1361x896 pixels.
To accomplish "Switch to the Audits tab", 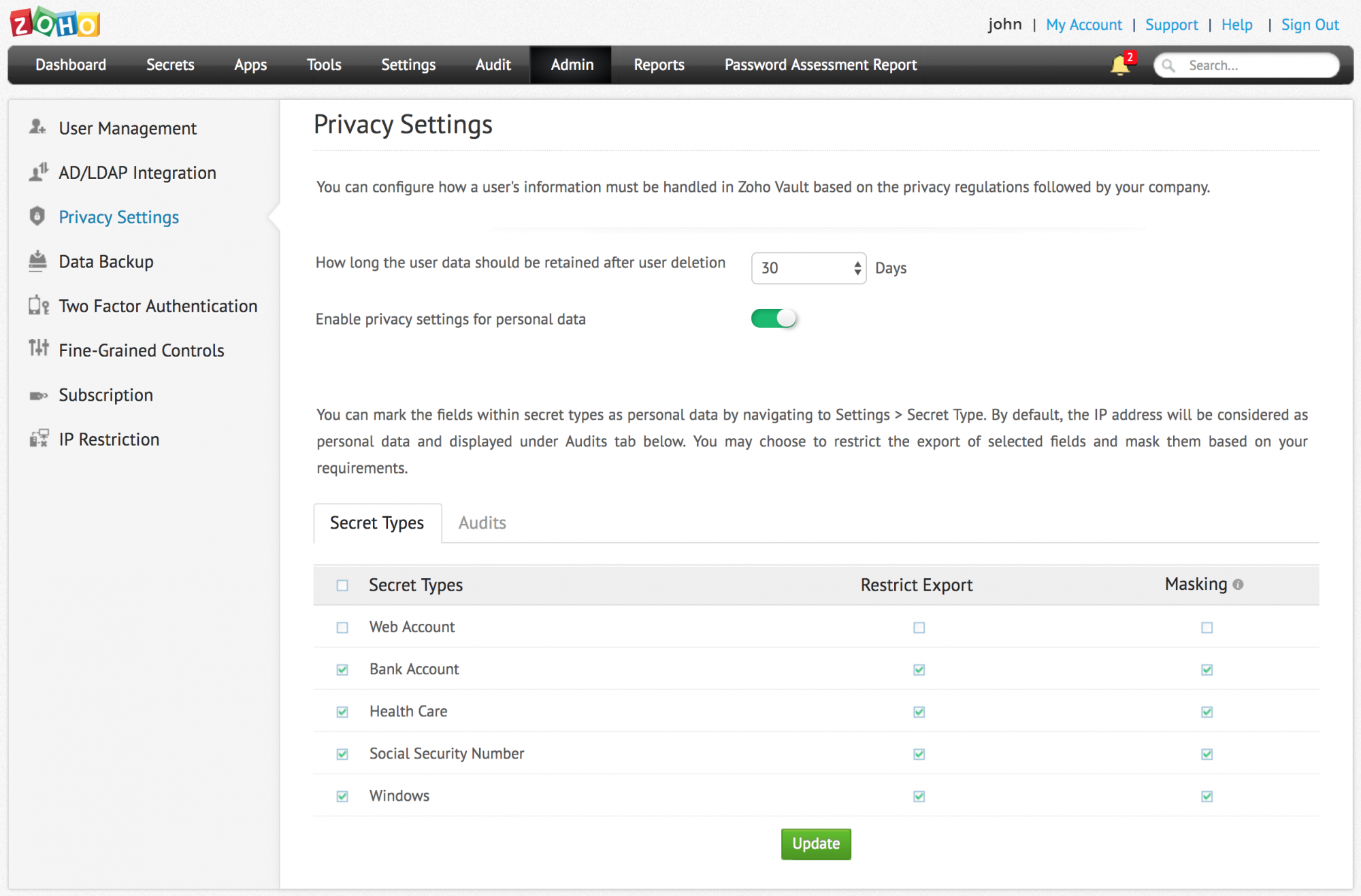I will [482, 522].
